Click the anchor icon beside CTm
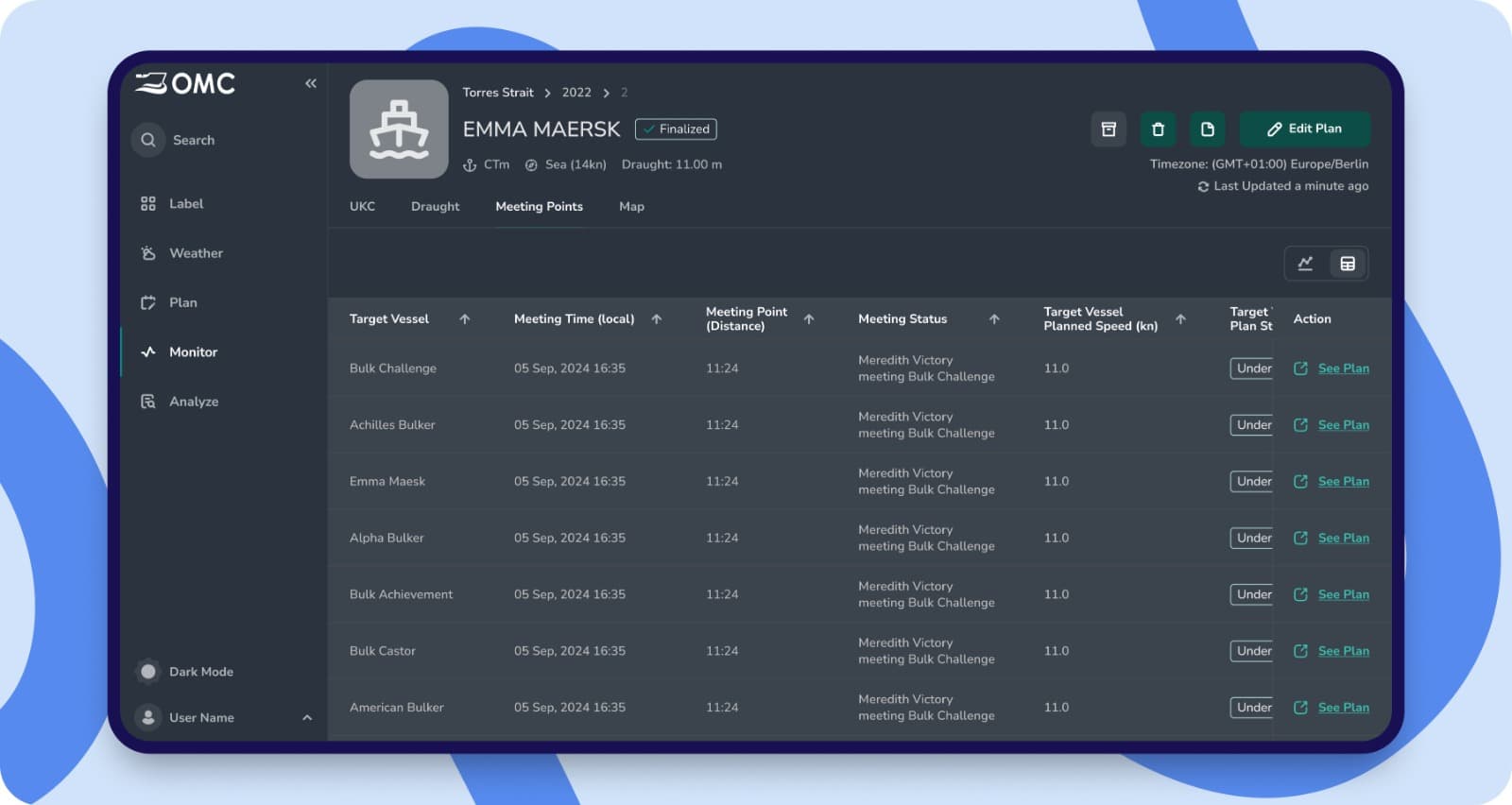The height and width of the screenshot is (805, 1512). point(470,165)
